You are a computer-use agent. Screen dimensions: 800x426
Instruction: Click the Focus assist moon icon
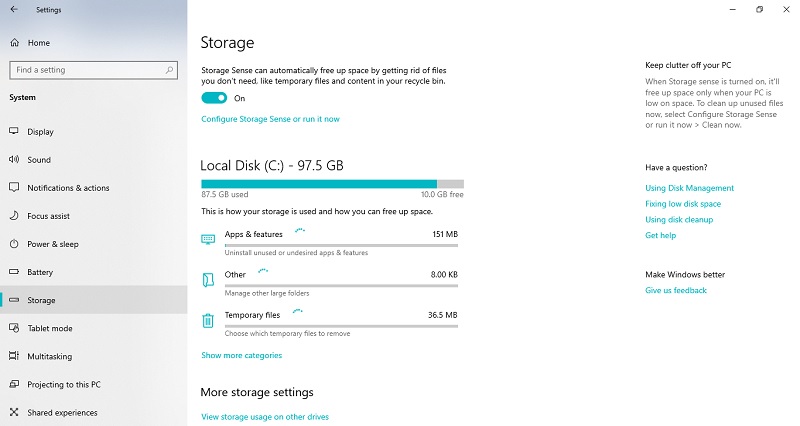coord(15,216)
